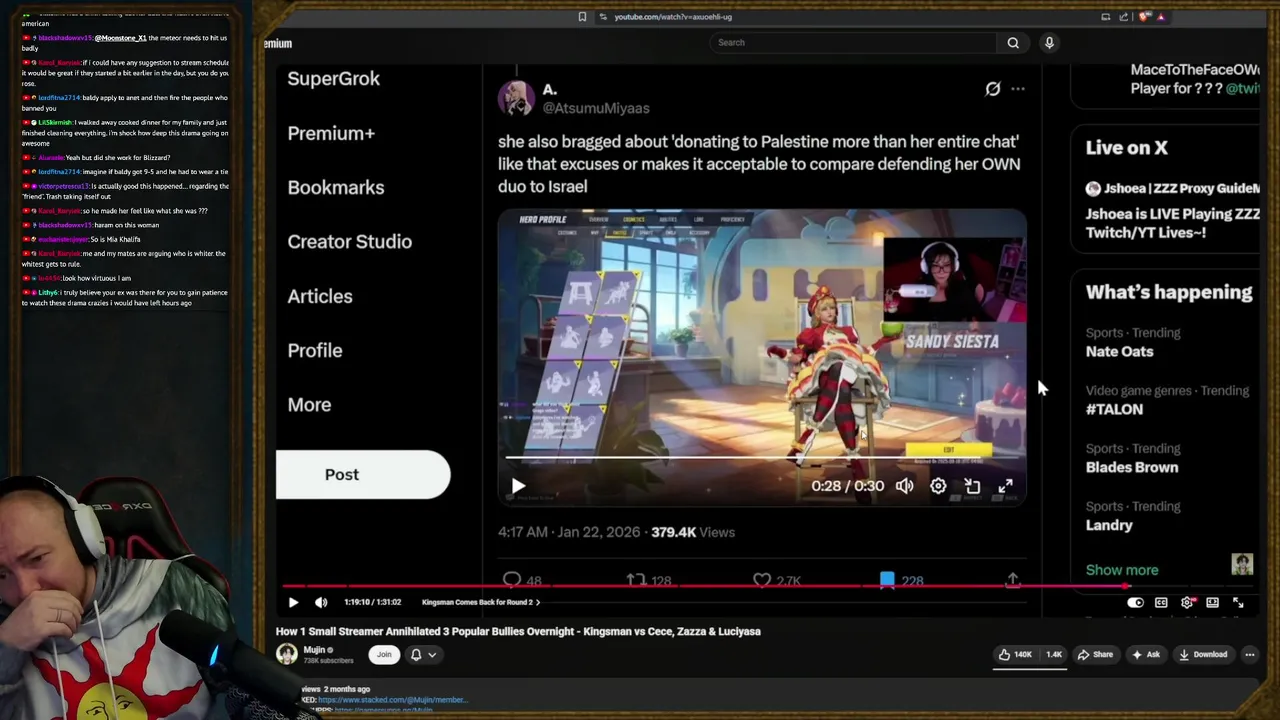Click the youtube.com address bar URL
Image resolution: width=1280 pixels, height=720 pixels.
tap(673, 17)
